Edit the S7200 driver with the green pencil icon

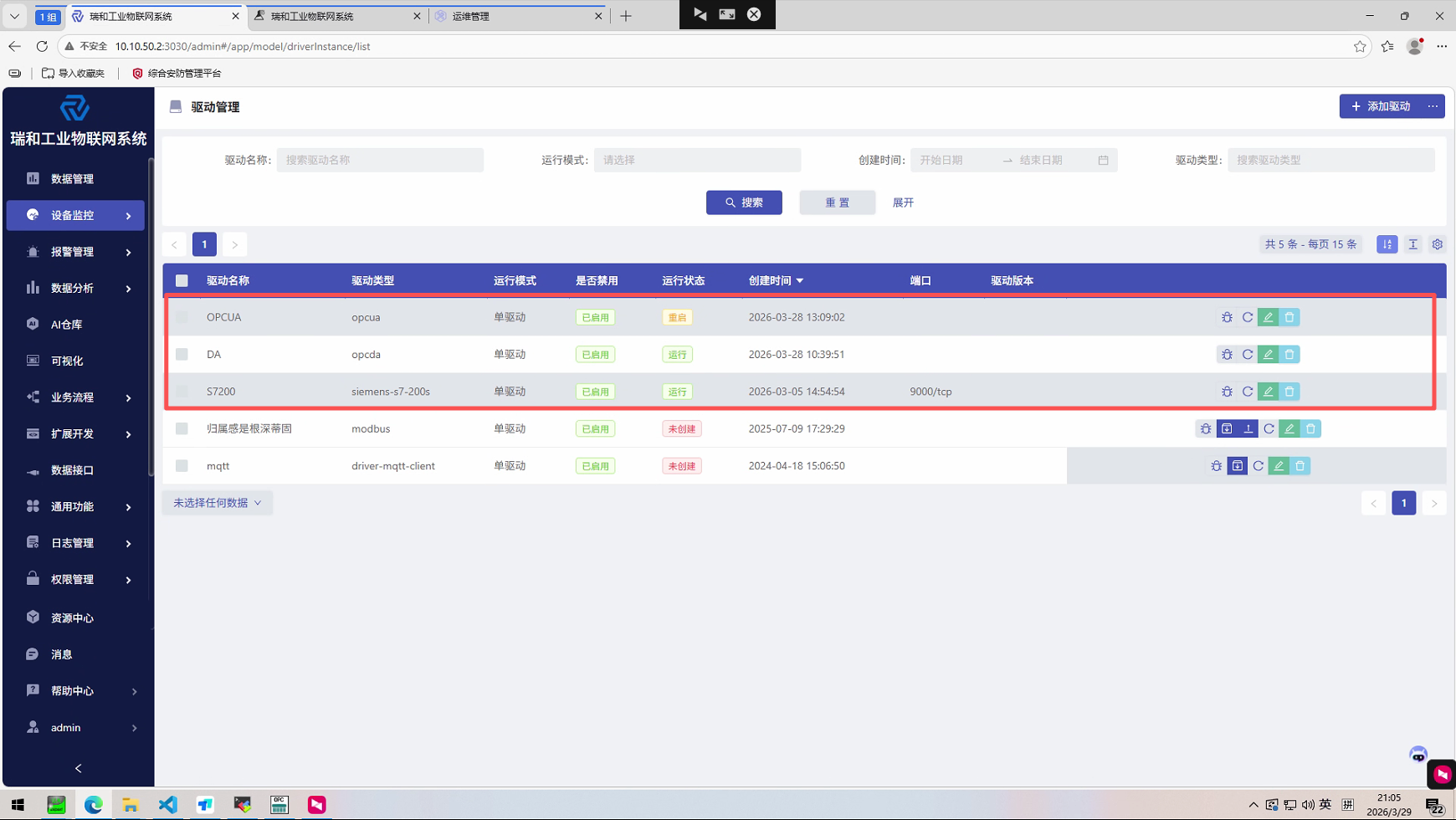[1269, 392]
